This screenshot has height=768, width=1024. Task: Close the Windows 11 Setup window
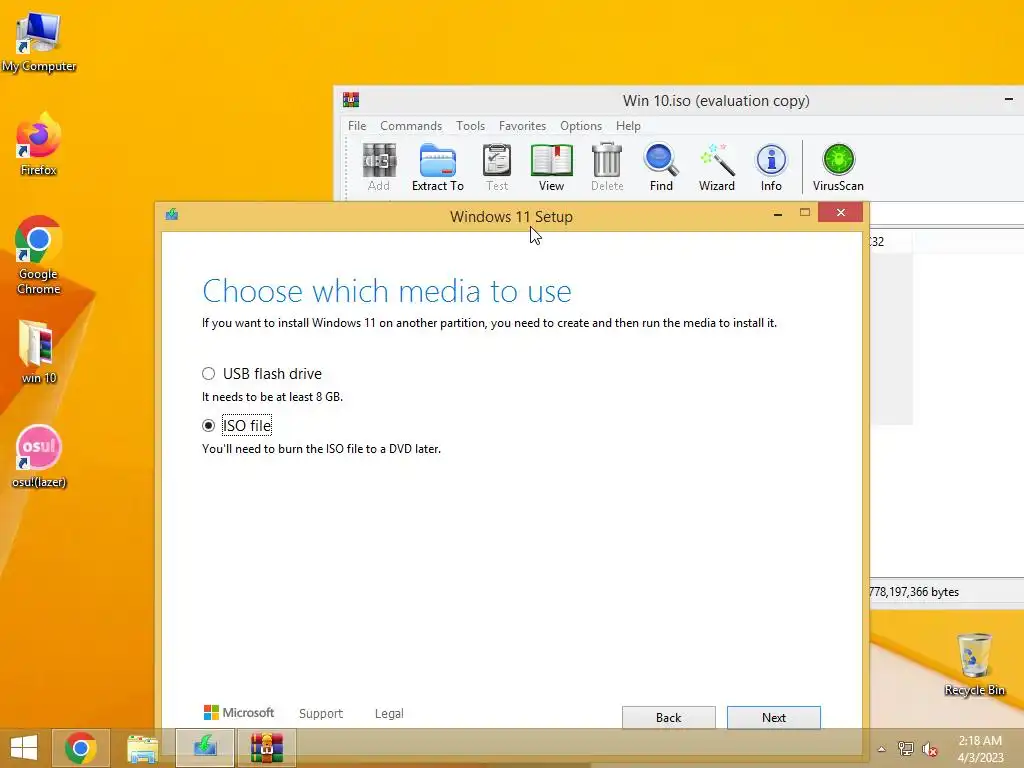[840, 212]
